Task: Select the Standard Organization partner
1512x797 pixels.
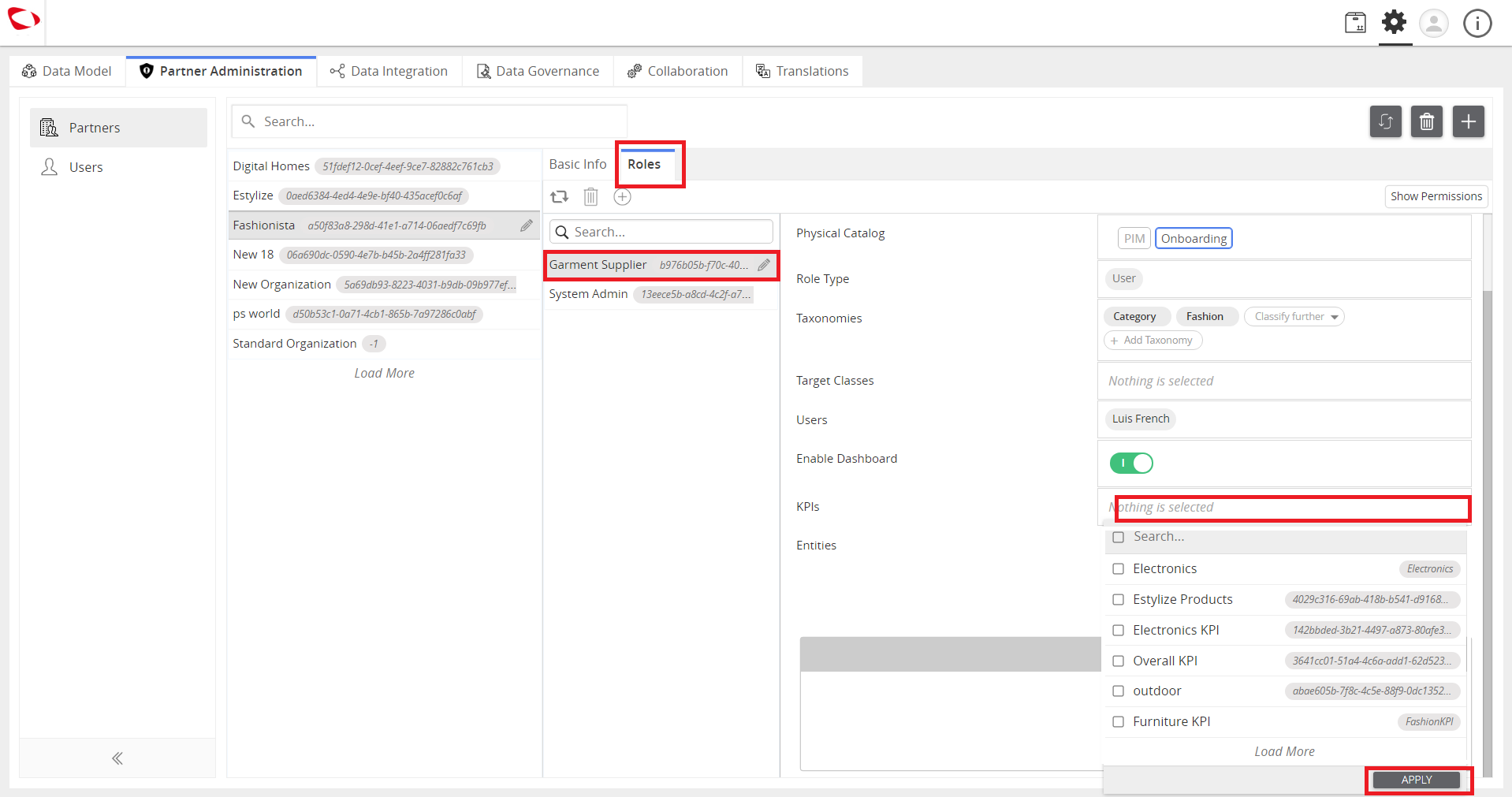Action: [x=384, y=344]
